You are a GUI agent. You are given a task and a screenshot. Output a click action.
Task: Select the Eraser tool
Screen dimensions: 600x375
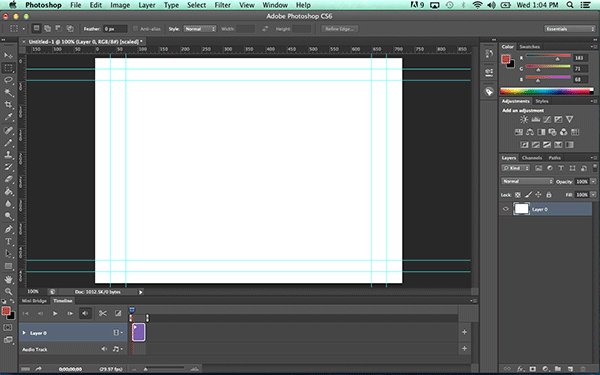(8, 179)
